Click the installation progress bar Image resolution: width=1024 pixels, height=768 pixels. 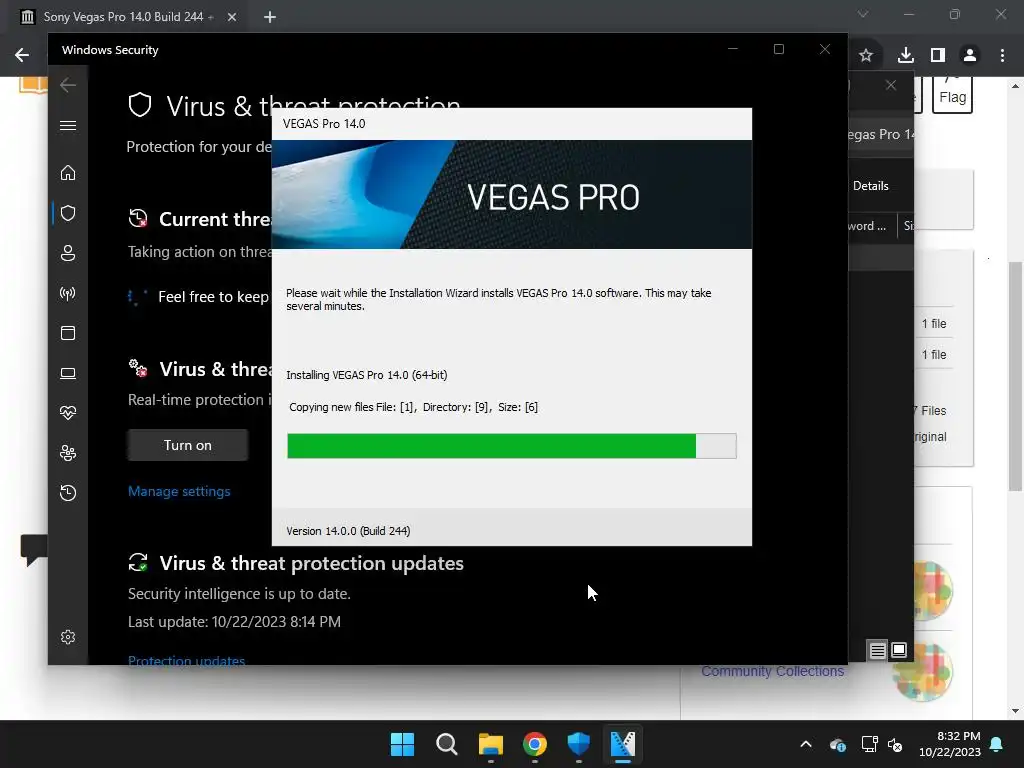512,446
